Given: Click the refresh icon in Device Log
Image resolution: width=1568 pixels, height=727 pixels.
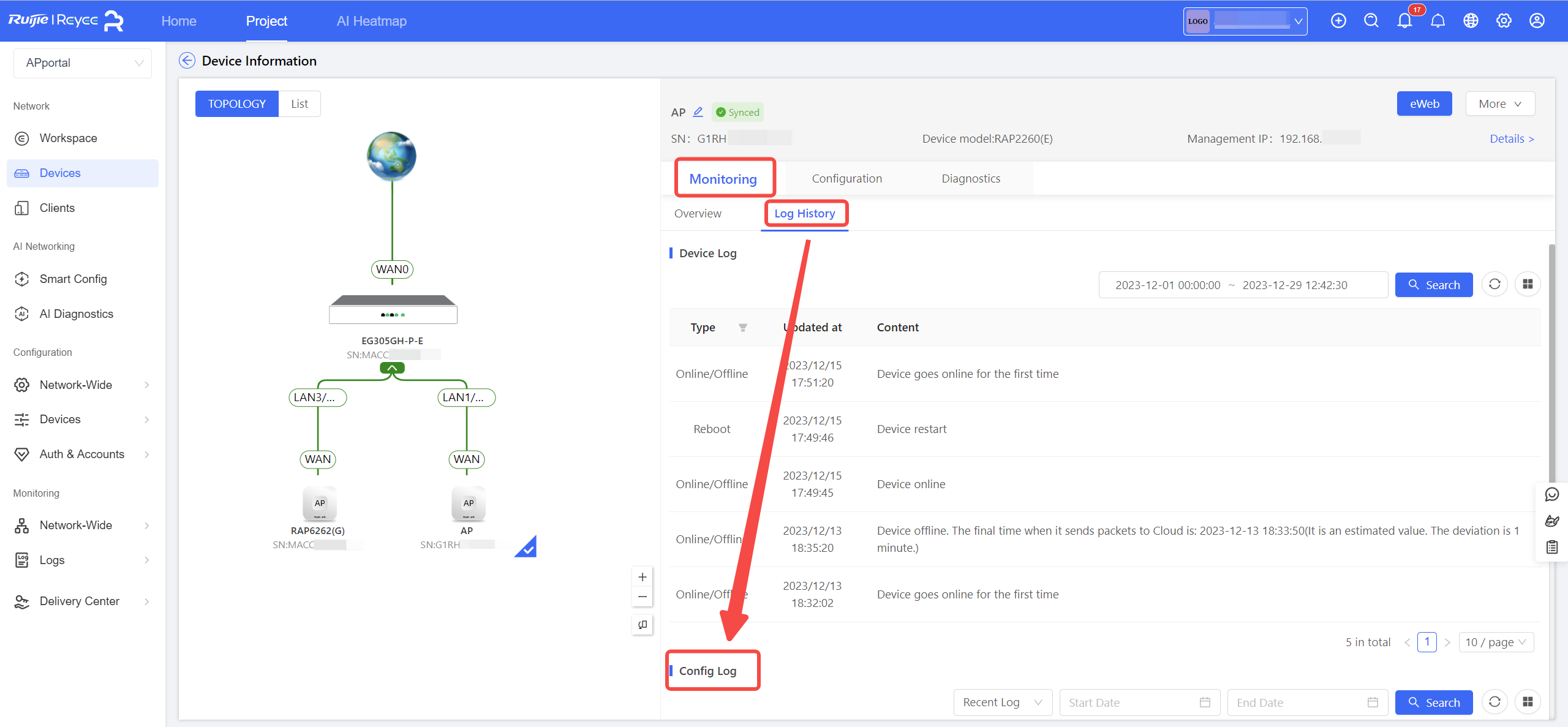Looking at the screenshot, I should point(1494,284).
